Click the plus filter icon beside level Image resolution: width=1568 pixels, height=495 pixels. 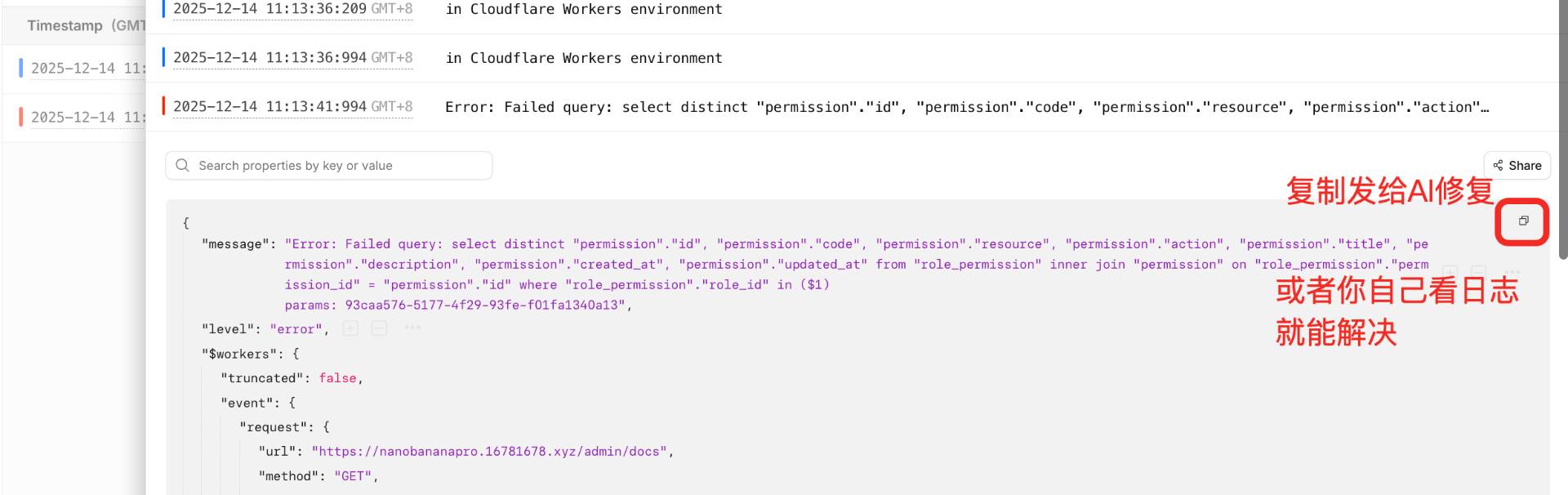[350, 328]
